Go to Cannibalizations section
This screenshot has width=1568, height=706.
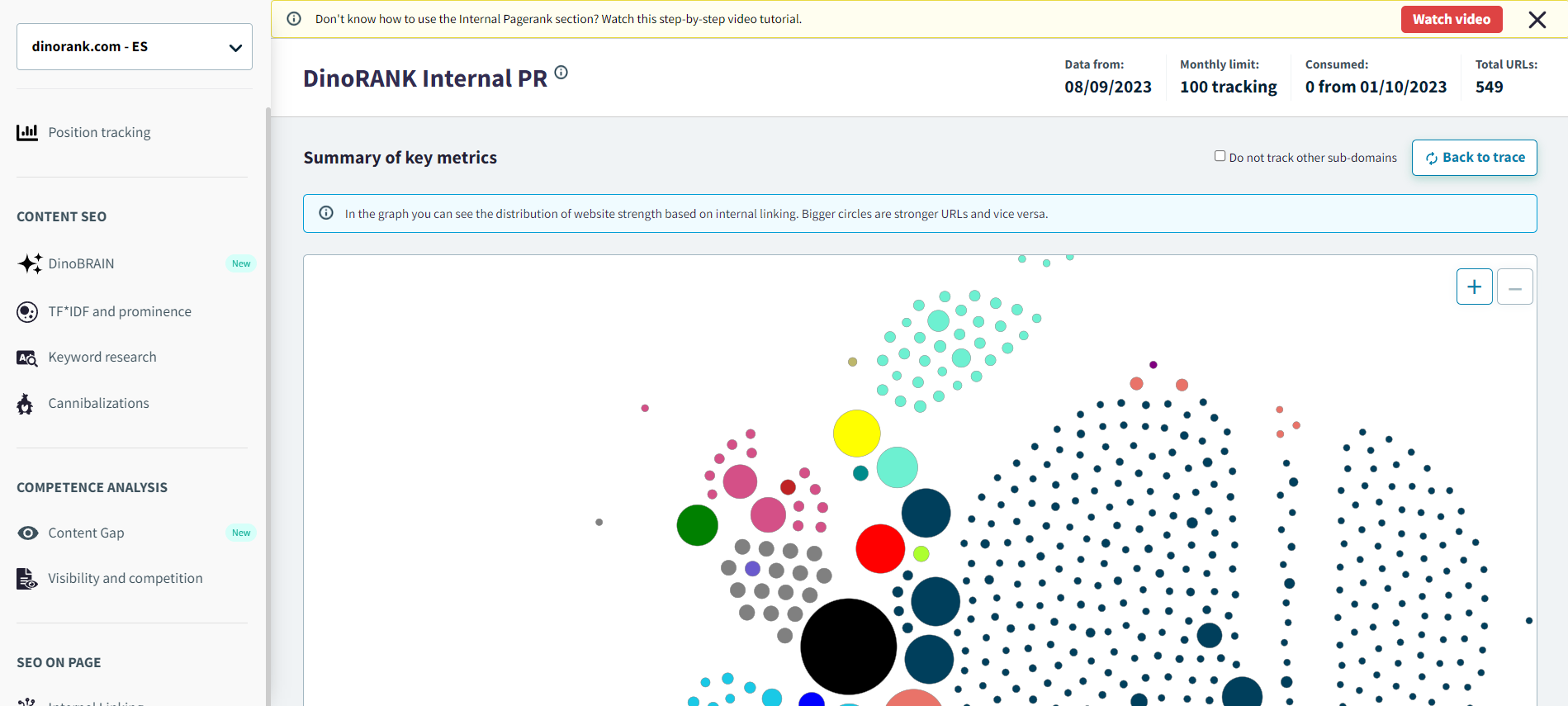98,403
